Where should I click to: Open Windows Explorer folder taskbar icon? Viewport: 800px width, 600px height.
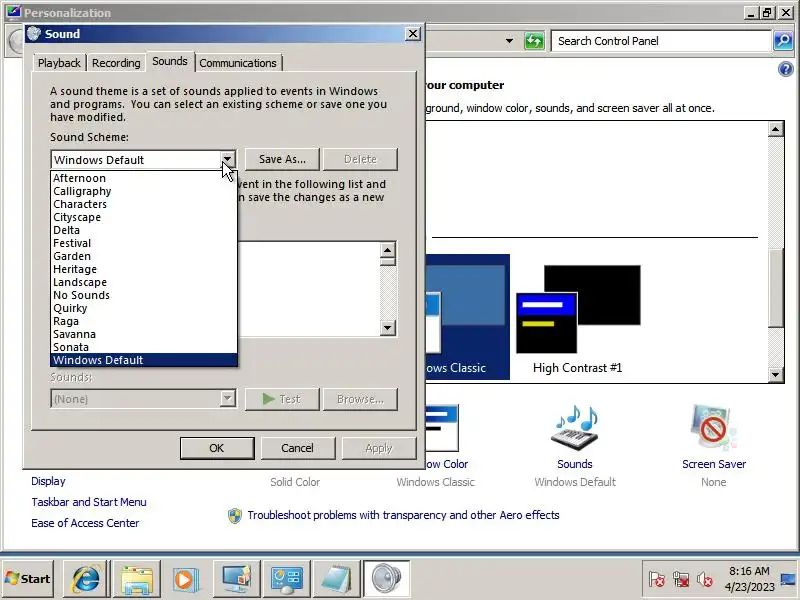pos(137,579)
